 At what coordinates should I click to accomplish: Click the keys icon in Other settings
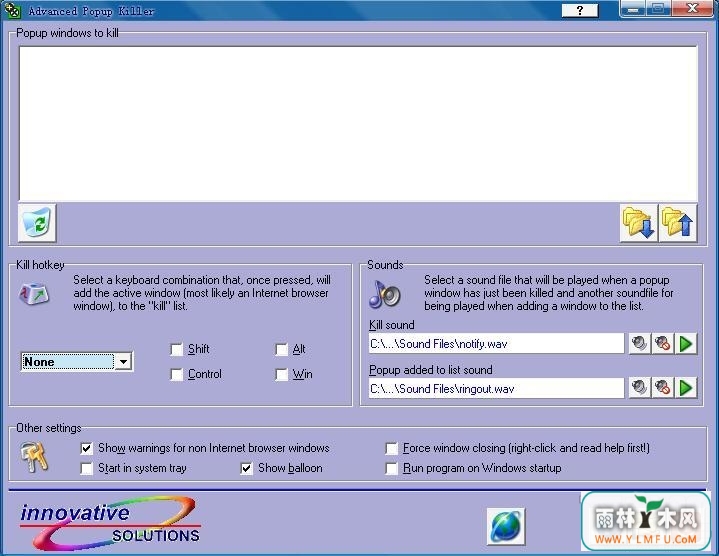(34, 457)
